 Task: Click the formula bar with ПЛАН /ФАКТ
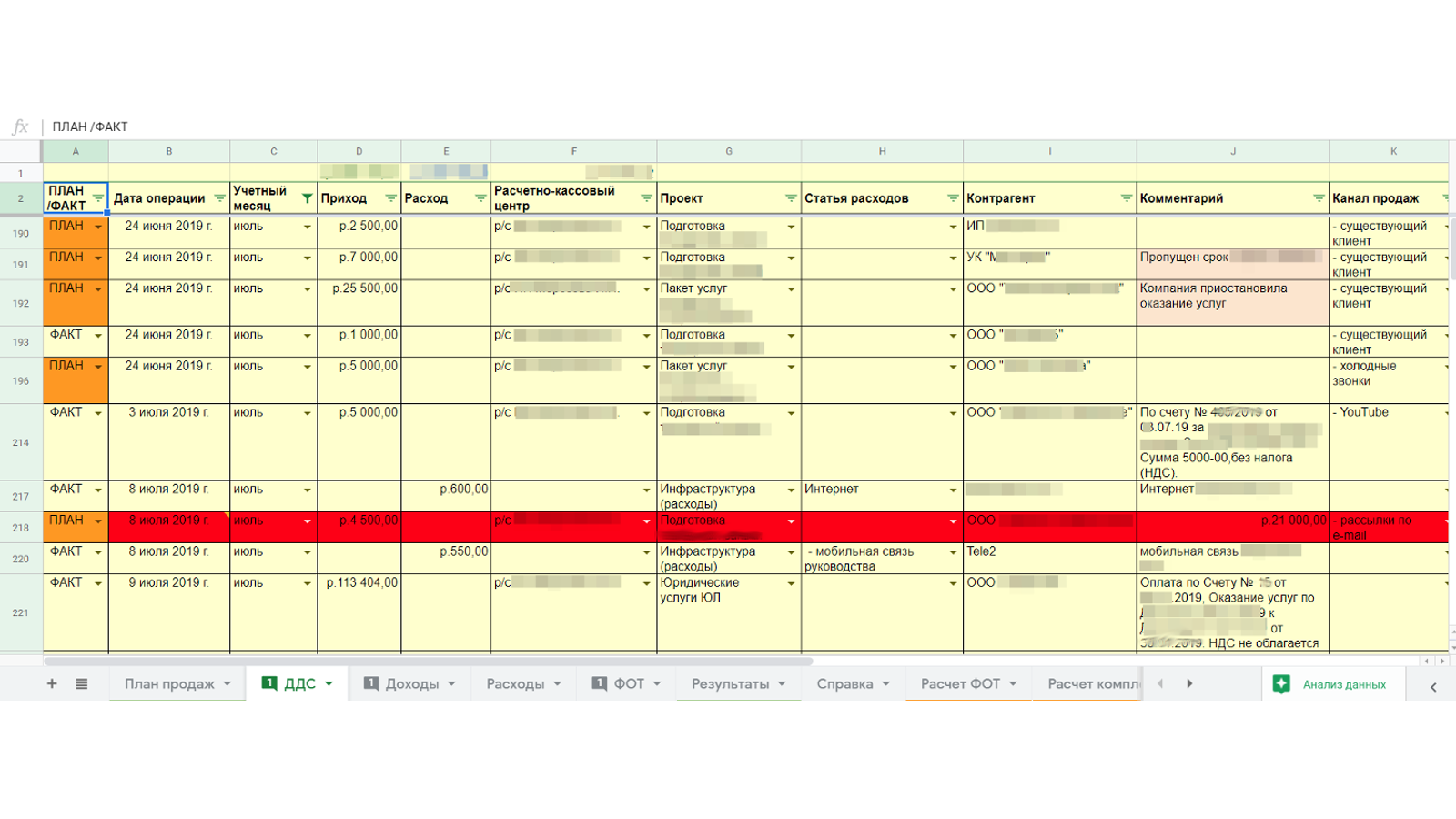point(746,126)
